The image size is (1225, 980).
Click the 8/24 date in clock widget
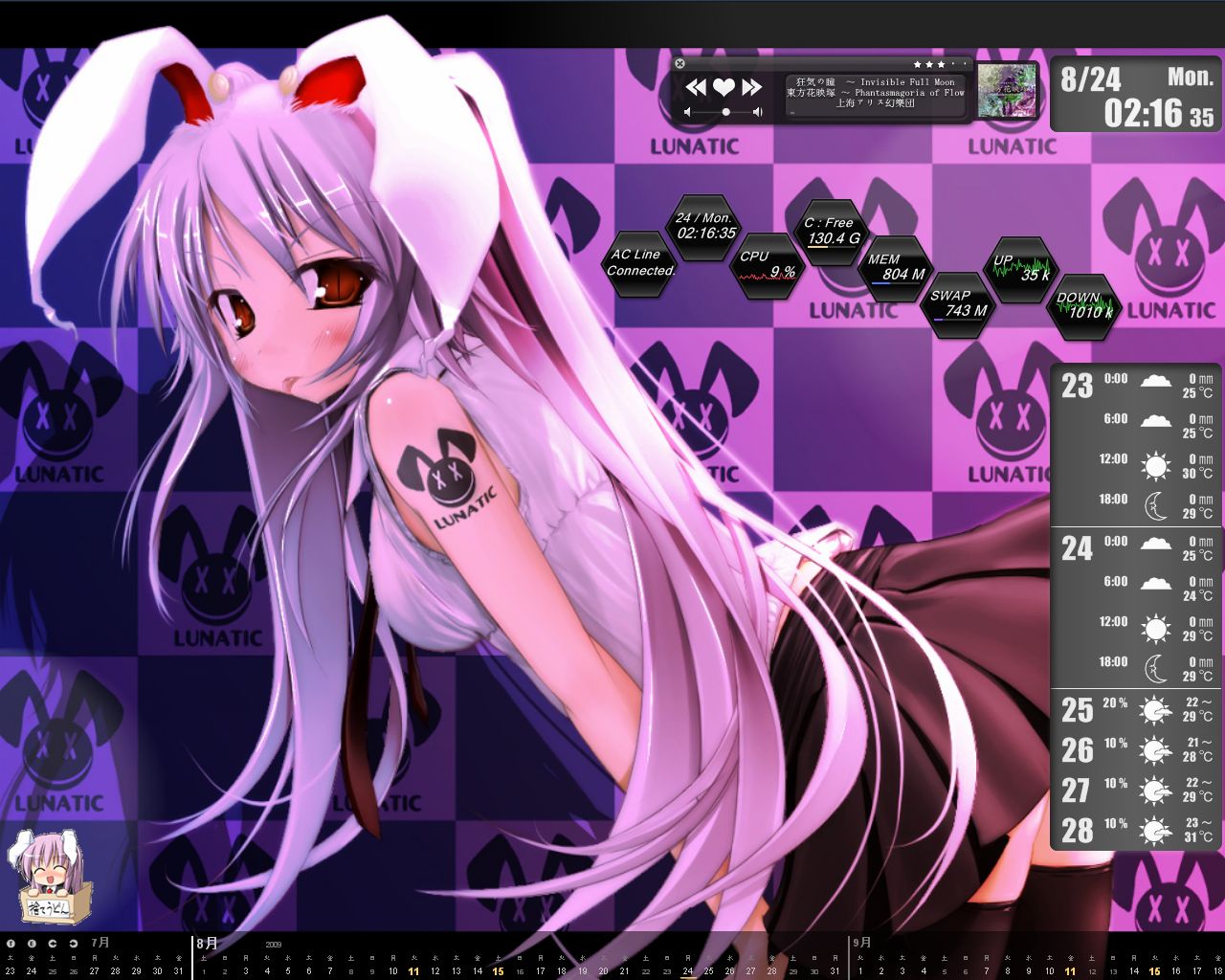1091,79
